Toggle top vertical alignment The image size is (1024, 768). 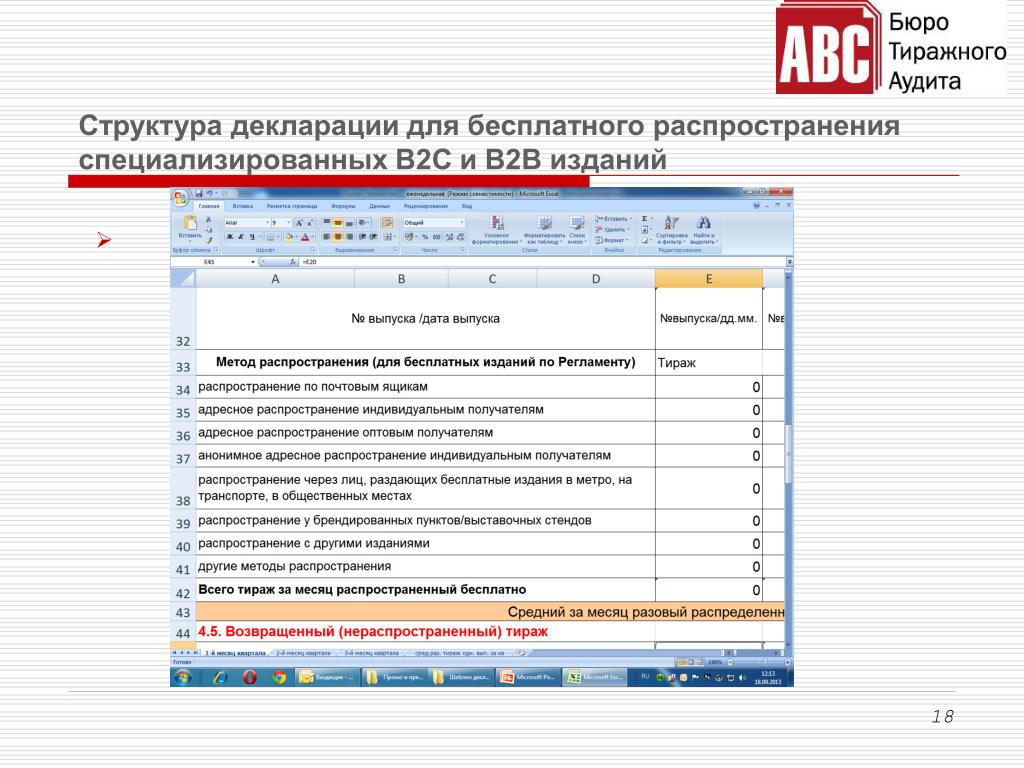tap(327, 221)
